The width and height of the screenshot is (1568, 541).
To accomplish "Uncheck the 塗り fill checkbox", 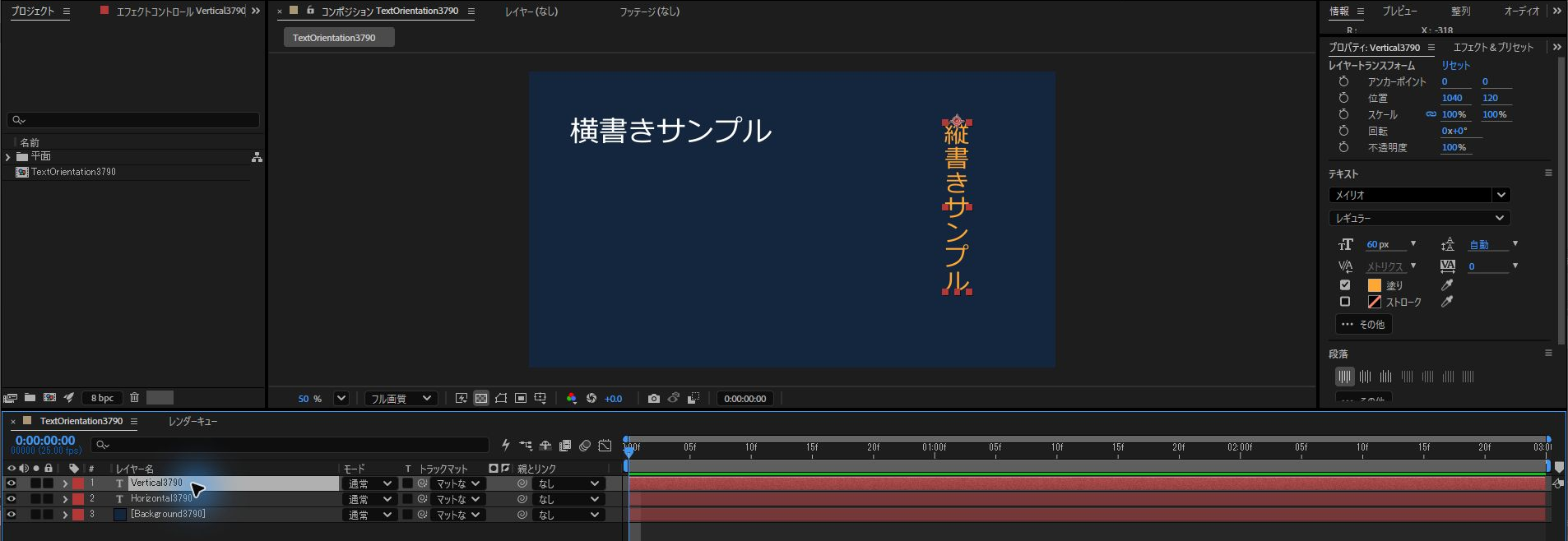I will (x=1345, y=285).
